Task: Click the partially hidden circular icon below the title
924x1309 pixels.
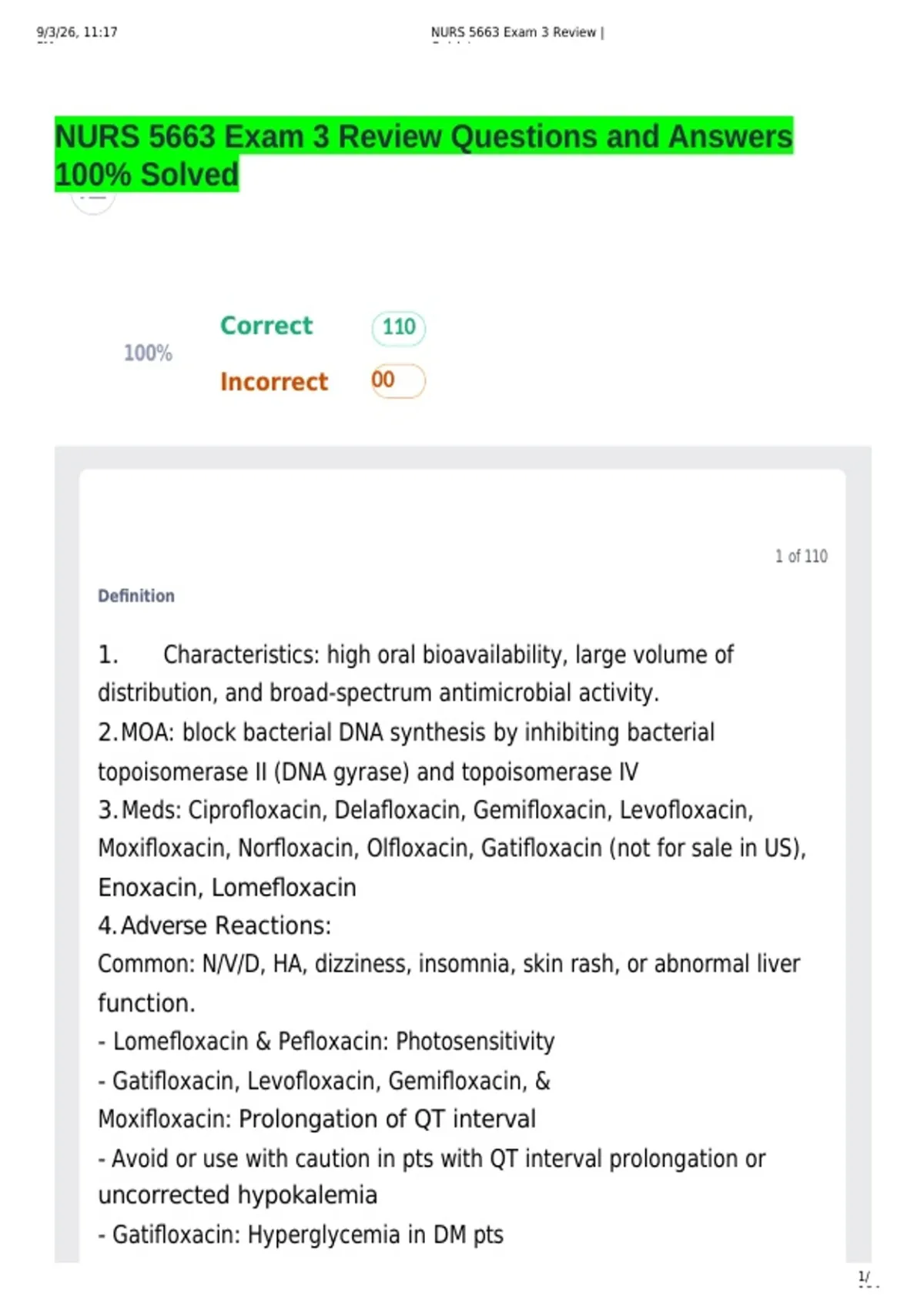Action: 93,202
